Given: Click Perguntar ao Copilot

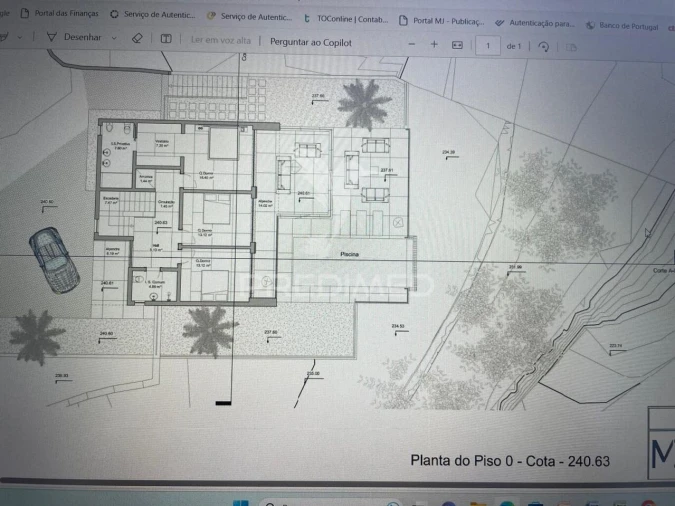Looking at the screenshot, I should click(311, 42).
